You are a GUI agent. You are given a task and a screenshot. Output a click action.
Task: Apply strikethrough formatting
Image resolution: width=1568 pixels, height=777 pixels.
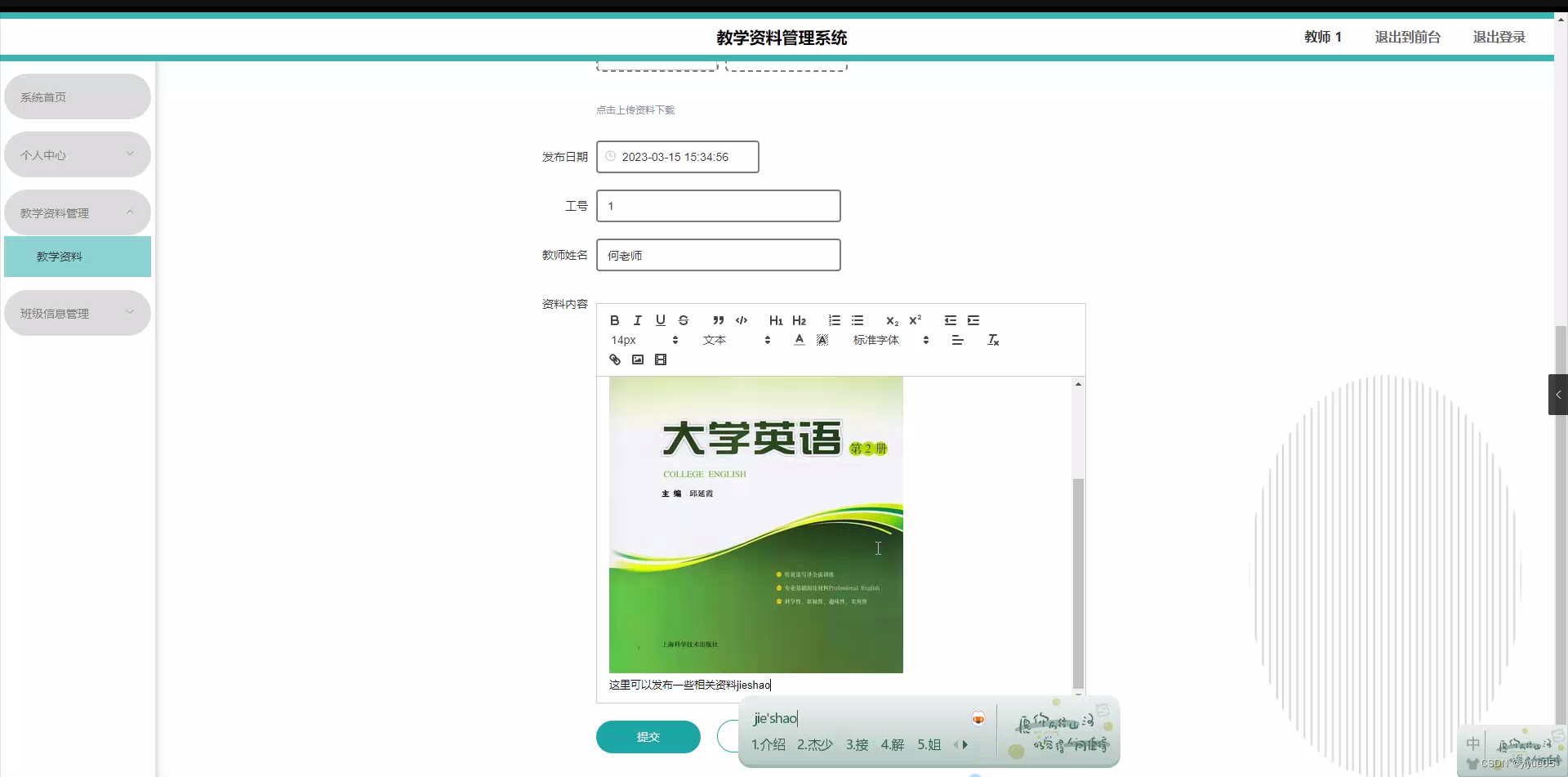point(684,320)
